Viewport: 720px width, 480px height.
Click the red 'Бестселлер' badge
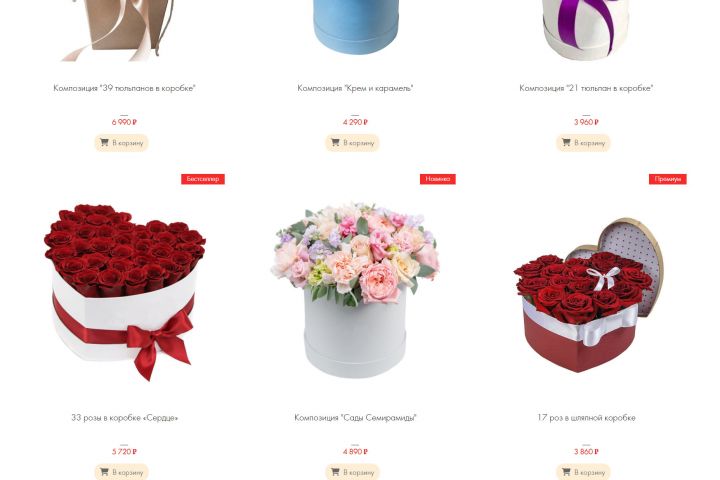coord(202,179)
